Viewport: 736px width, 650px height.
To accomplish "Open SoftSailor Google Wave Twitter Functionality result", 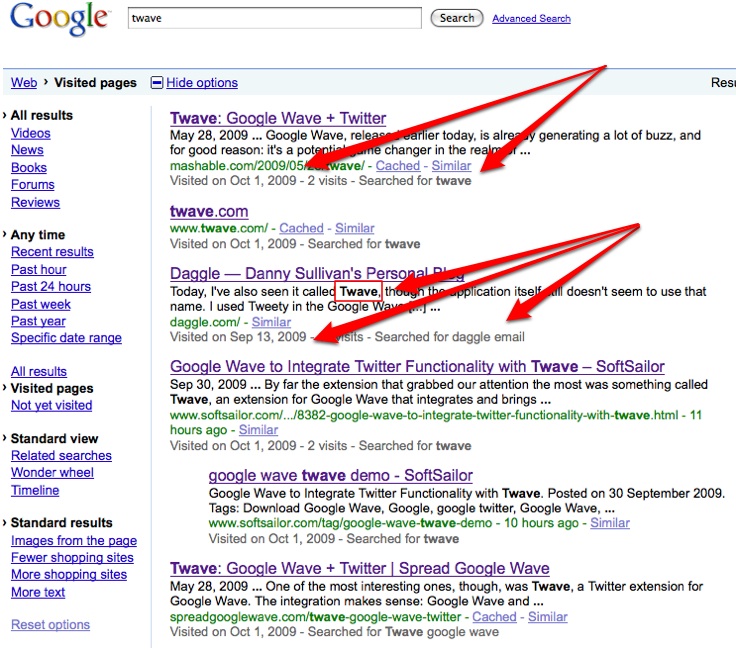I will coord(417,367).
